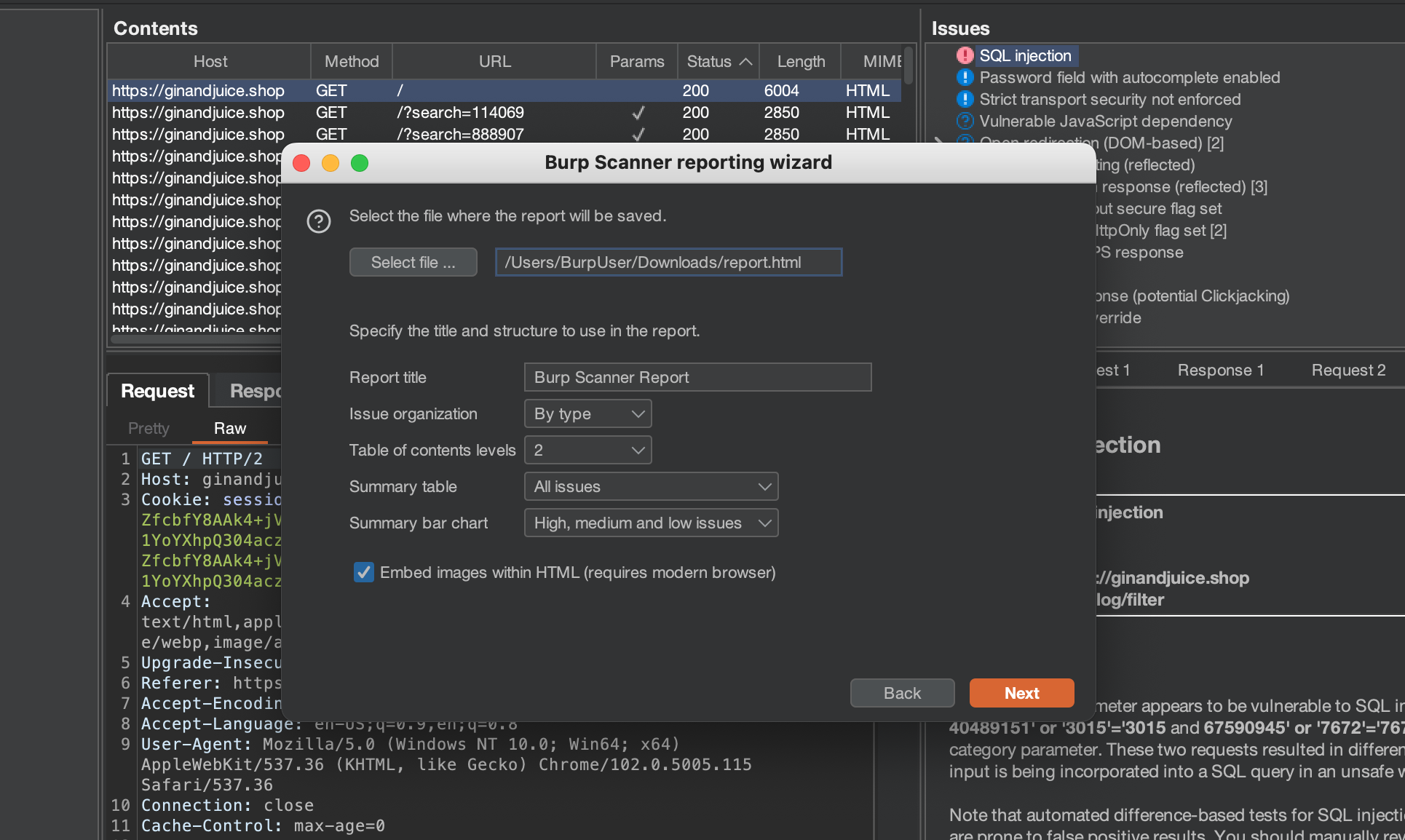
Task: Click the Select file button
Action: coord(413,261)
